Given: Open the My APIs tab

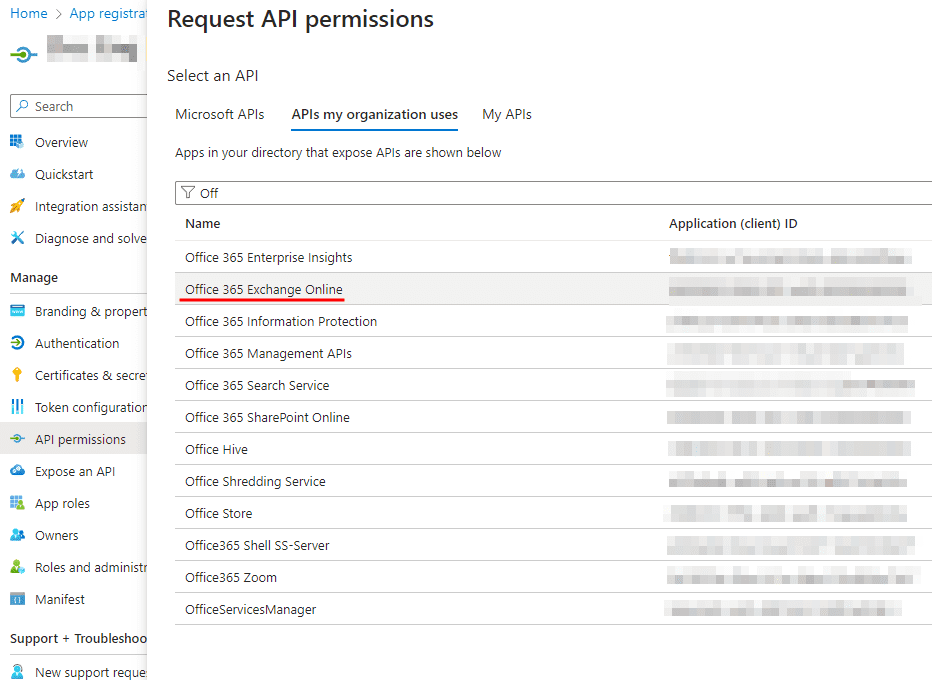Looking at the screenshot, I should (506, 114).
